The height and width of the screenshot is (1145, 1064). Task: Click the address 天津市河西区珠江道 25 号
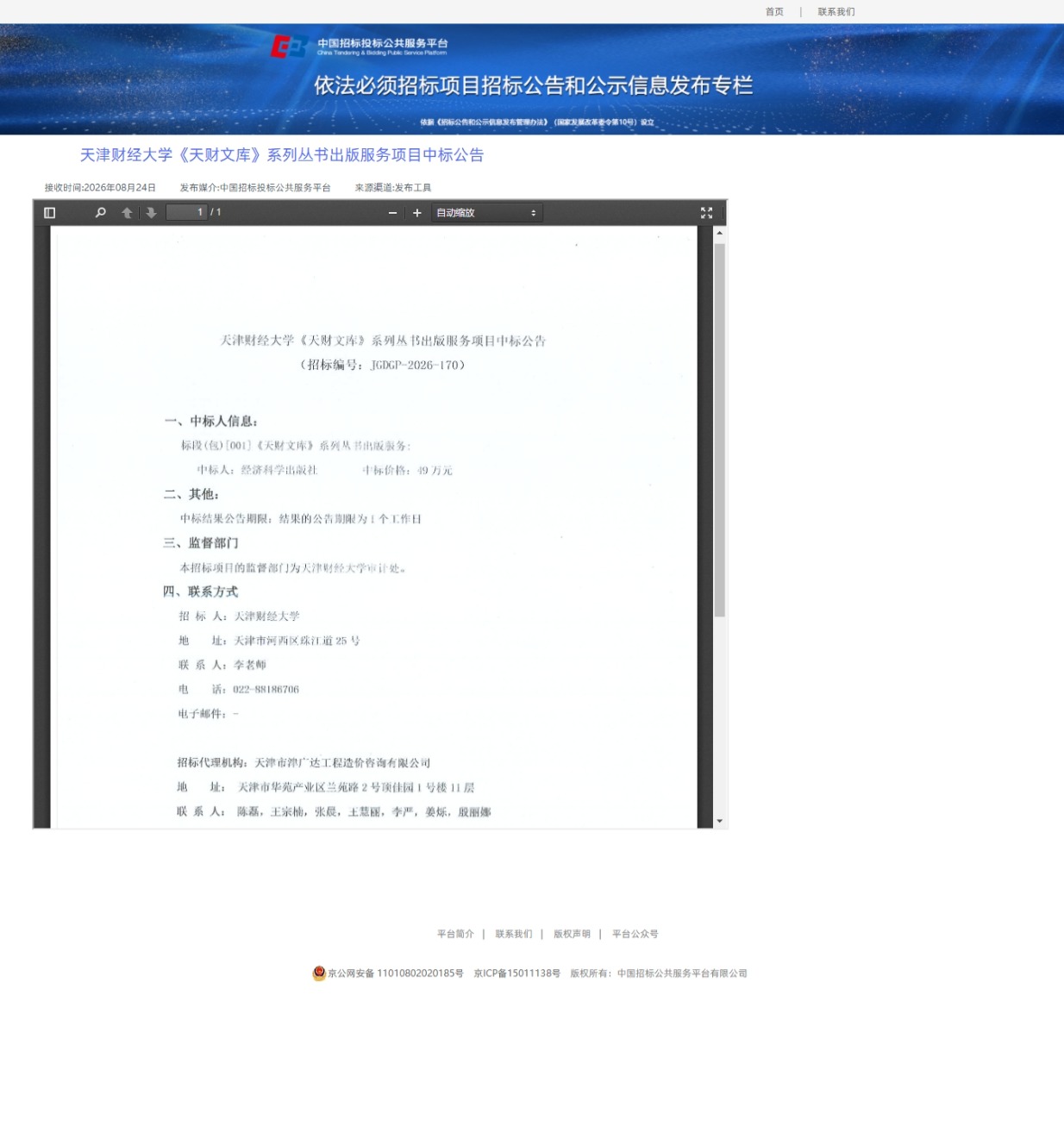coord(297,641)
